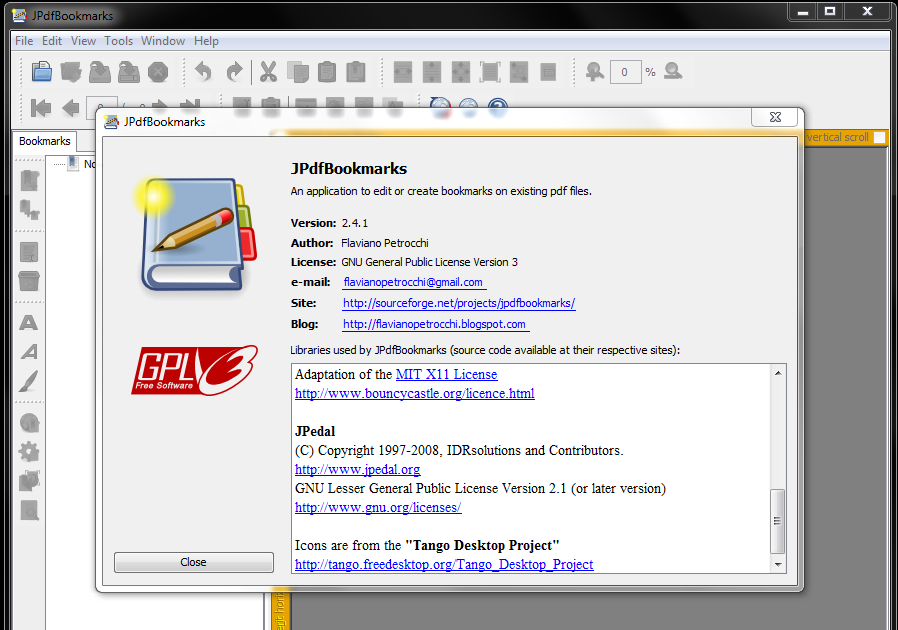The image size is (898, 630).
Task: Go to first page icon
Action: click(x=41, y=107)
